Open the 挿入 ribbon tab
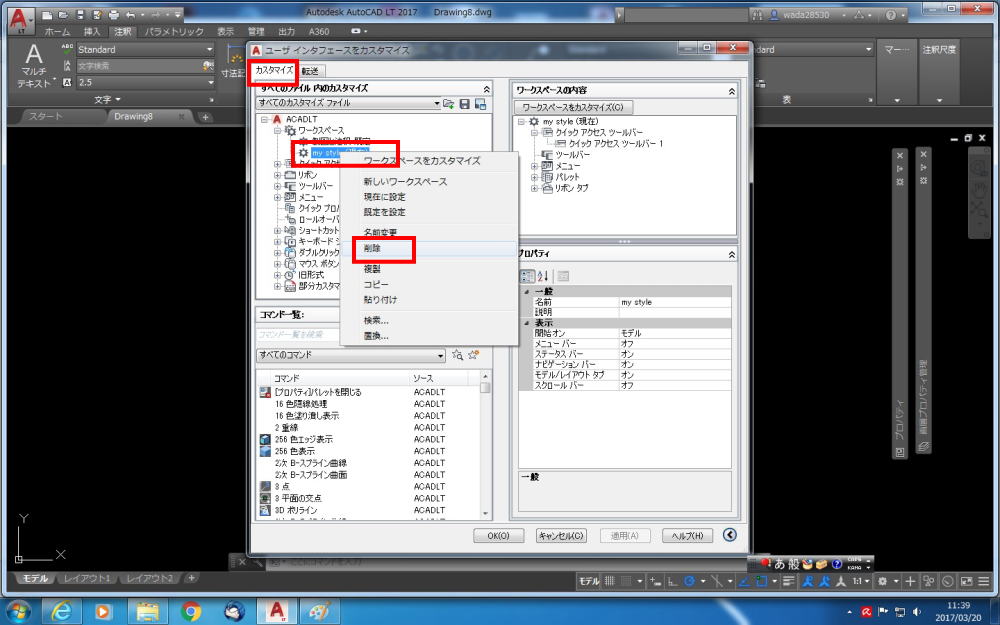 92,31
